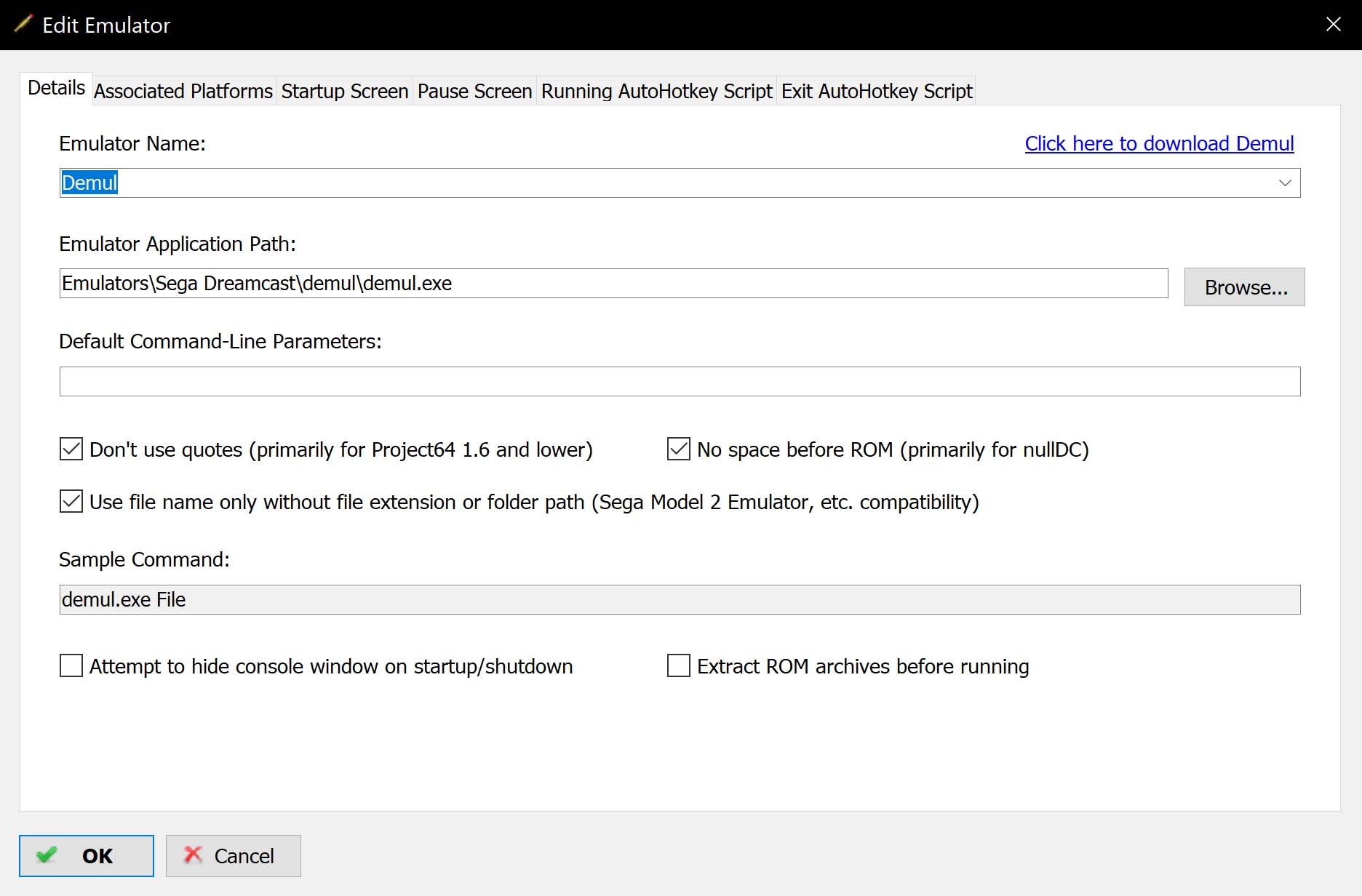
Task: Click the download Demul link
Action: point(1159,143)
